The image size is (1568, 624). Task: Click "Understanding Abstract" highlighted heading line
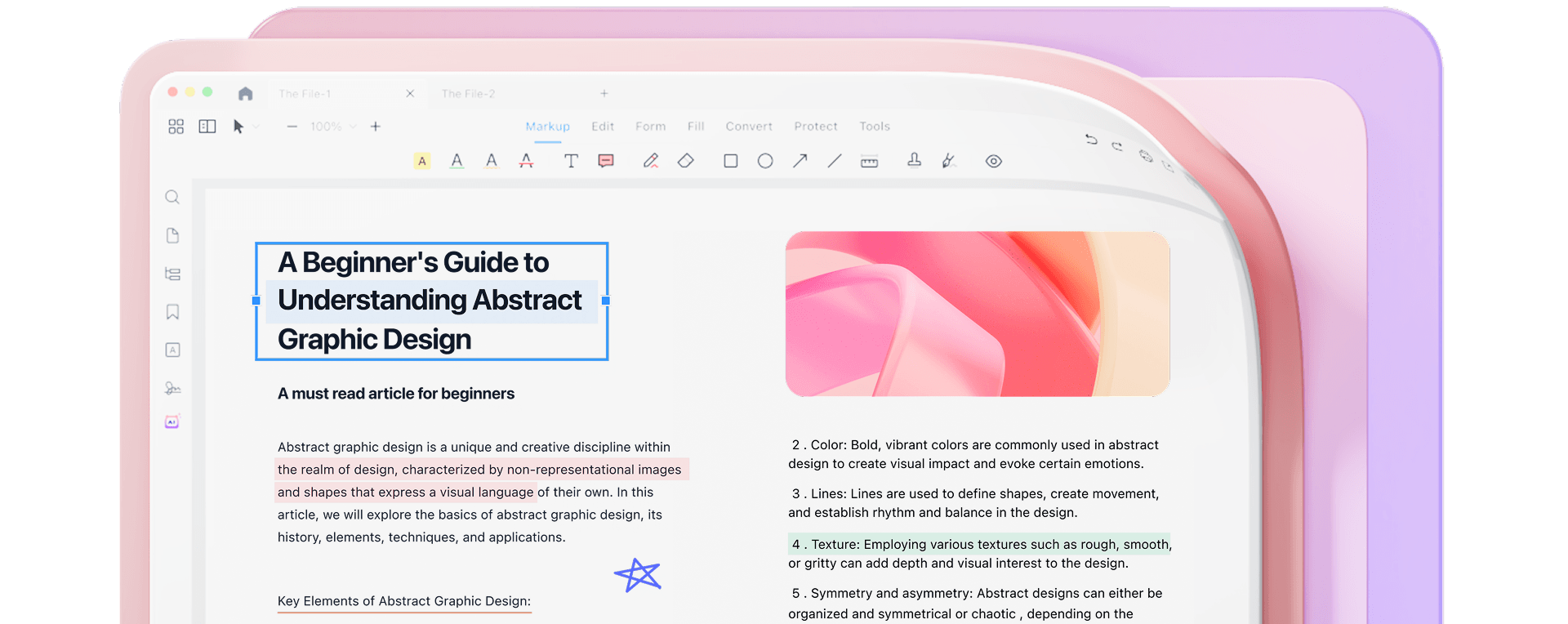(x=430, y=301)
